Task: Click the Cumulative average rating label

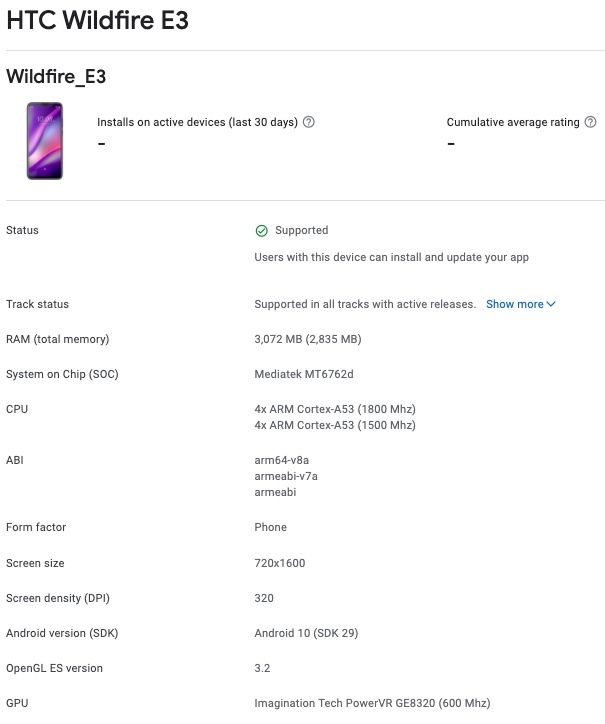Action: pyautogui.click(x=513, y=122)
